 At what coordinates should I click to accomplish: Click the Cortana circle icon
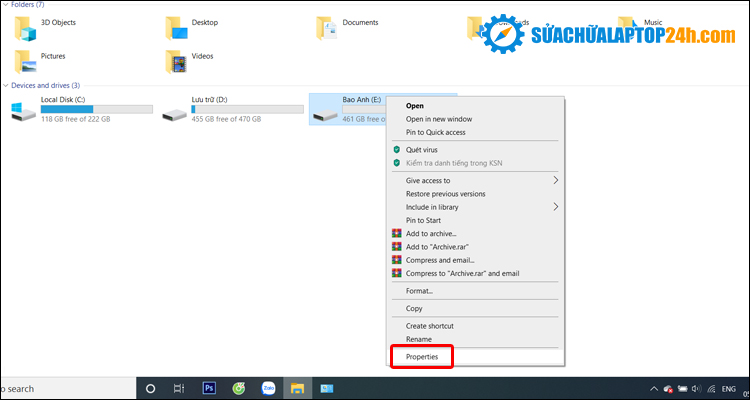pos(150,388)
